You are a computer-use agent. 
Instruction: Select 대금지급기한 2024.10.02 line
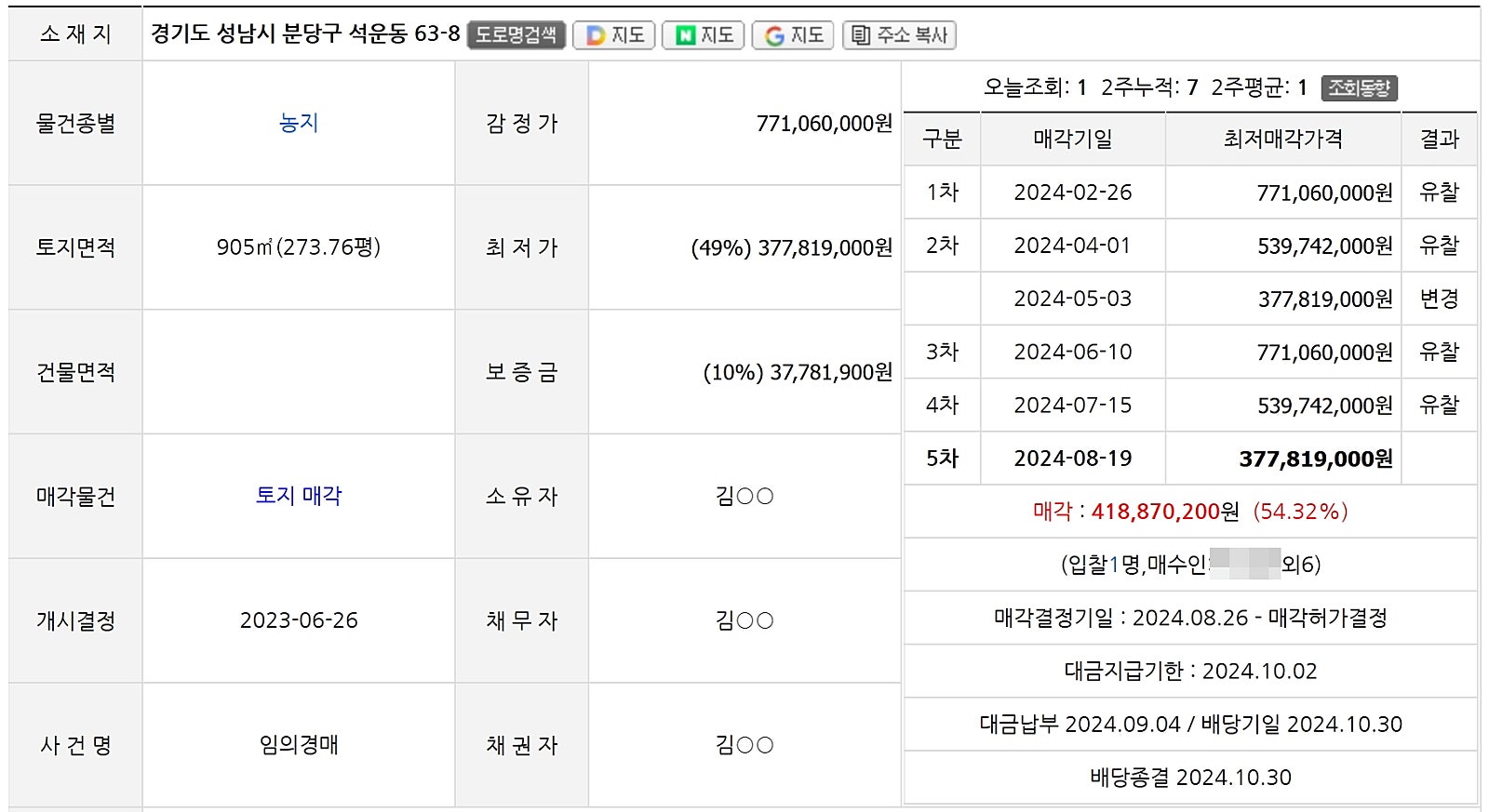1190,672
